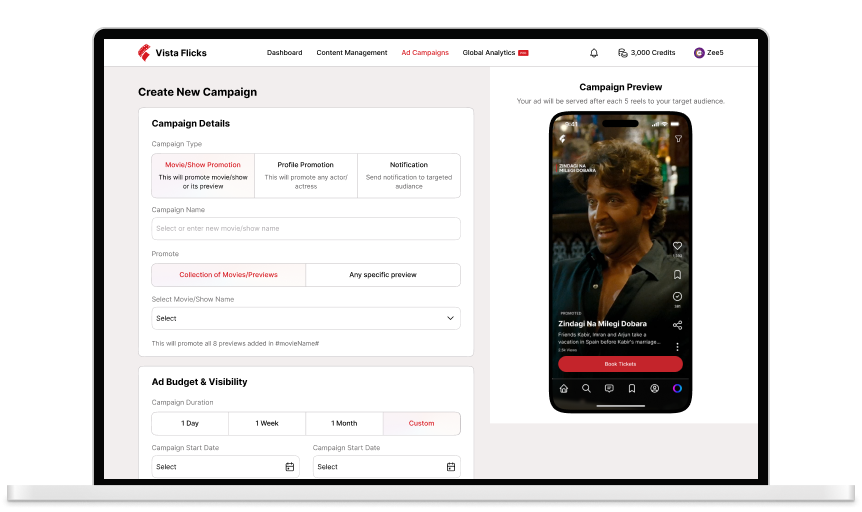Open Global Analytics tab
Viewport: 862px width, 512px height.
point(489,53)
